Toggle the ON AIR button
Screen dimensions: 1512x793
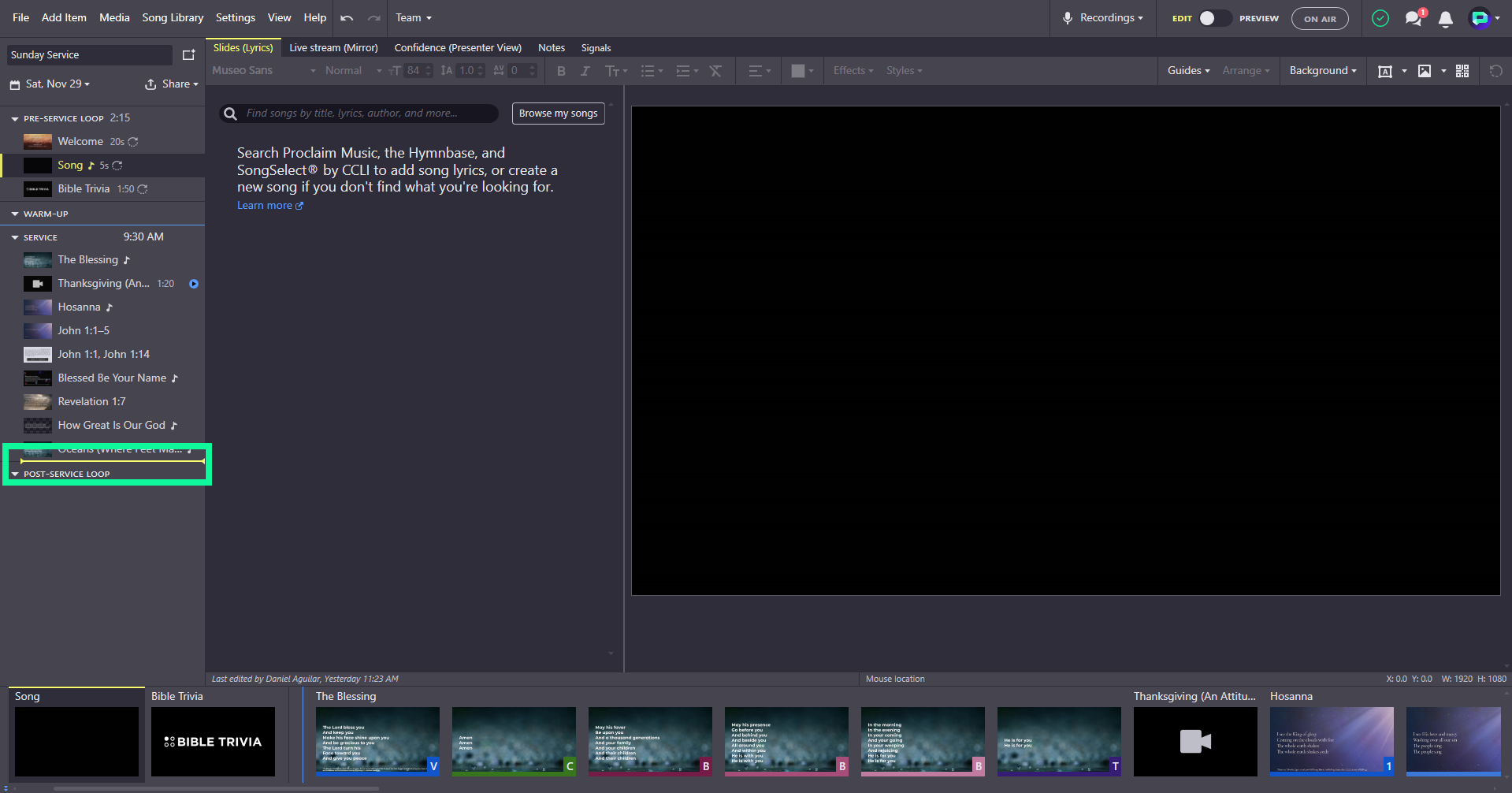pos(1320,18)
